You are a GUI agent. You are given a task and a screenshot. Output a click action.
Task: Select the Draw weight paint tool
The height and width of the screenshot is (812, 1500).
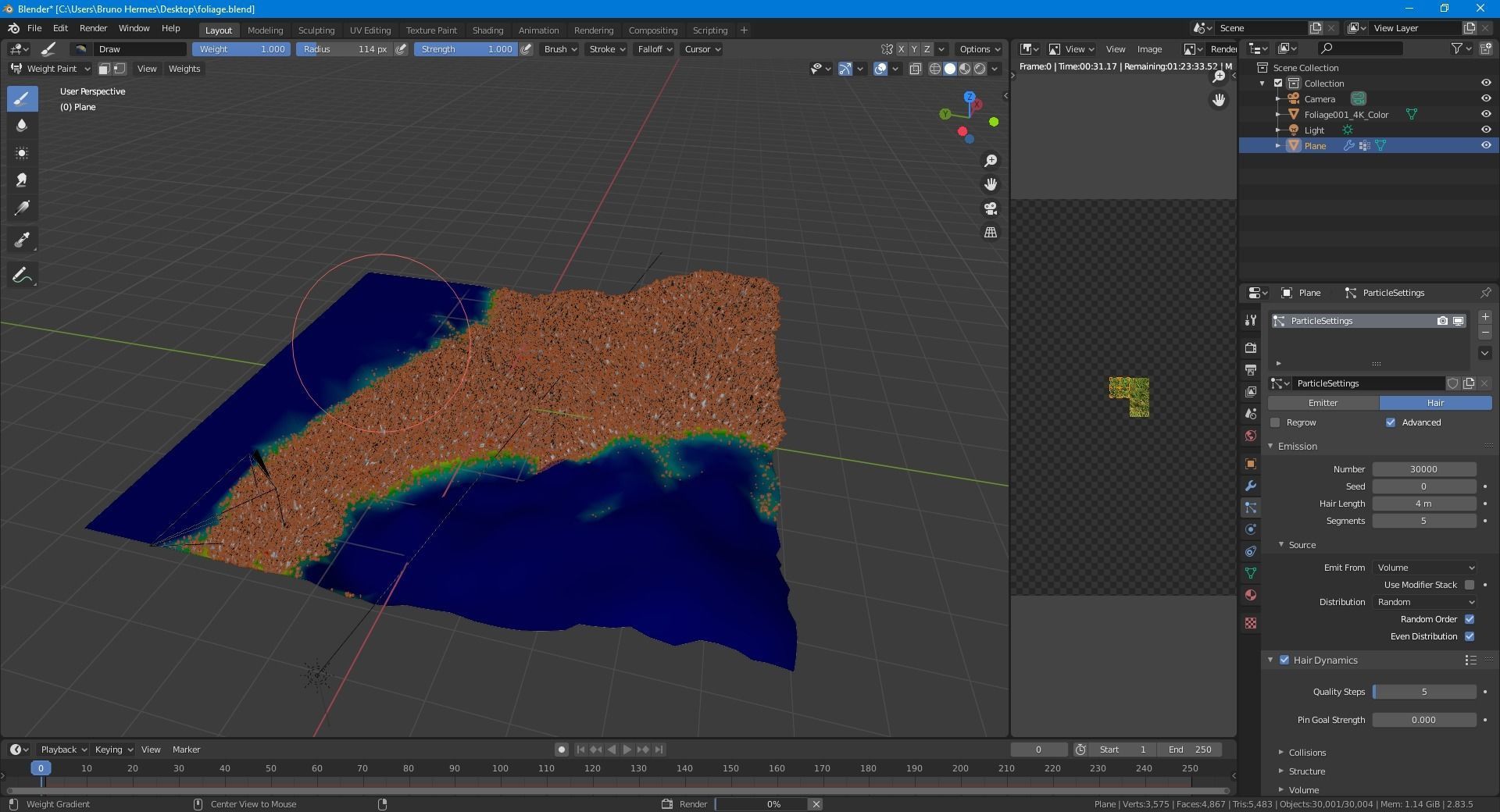(22, 98)
